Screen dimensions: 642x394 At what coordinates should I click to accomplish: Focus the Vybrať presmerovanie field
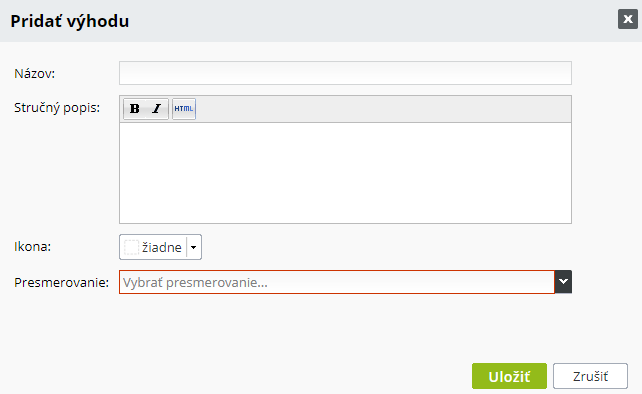(x=337, y=282)
